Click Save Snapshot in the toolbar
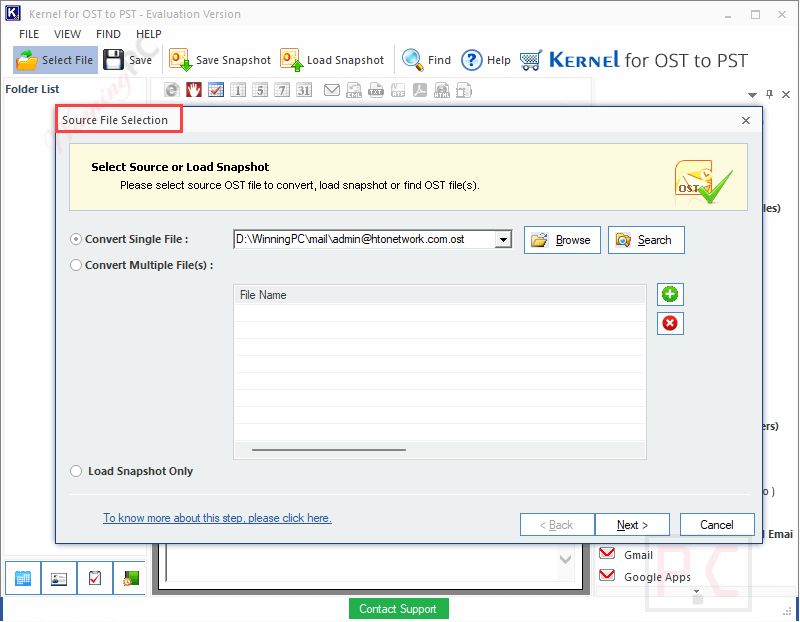This screenshot has height=622, width=800. tap(220, 60)
